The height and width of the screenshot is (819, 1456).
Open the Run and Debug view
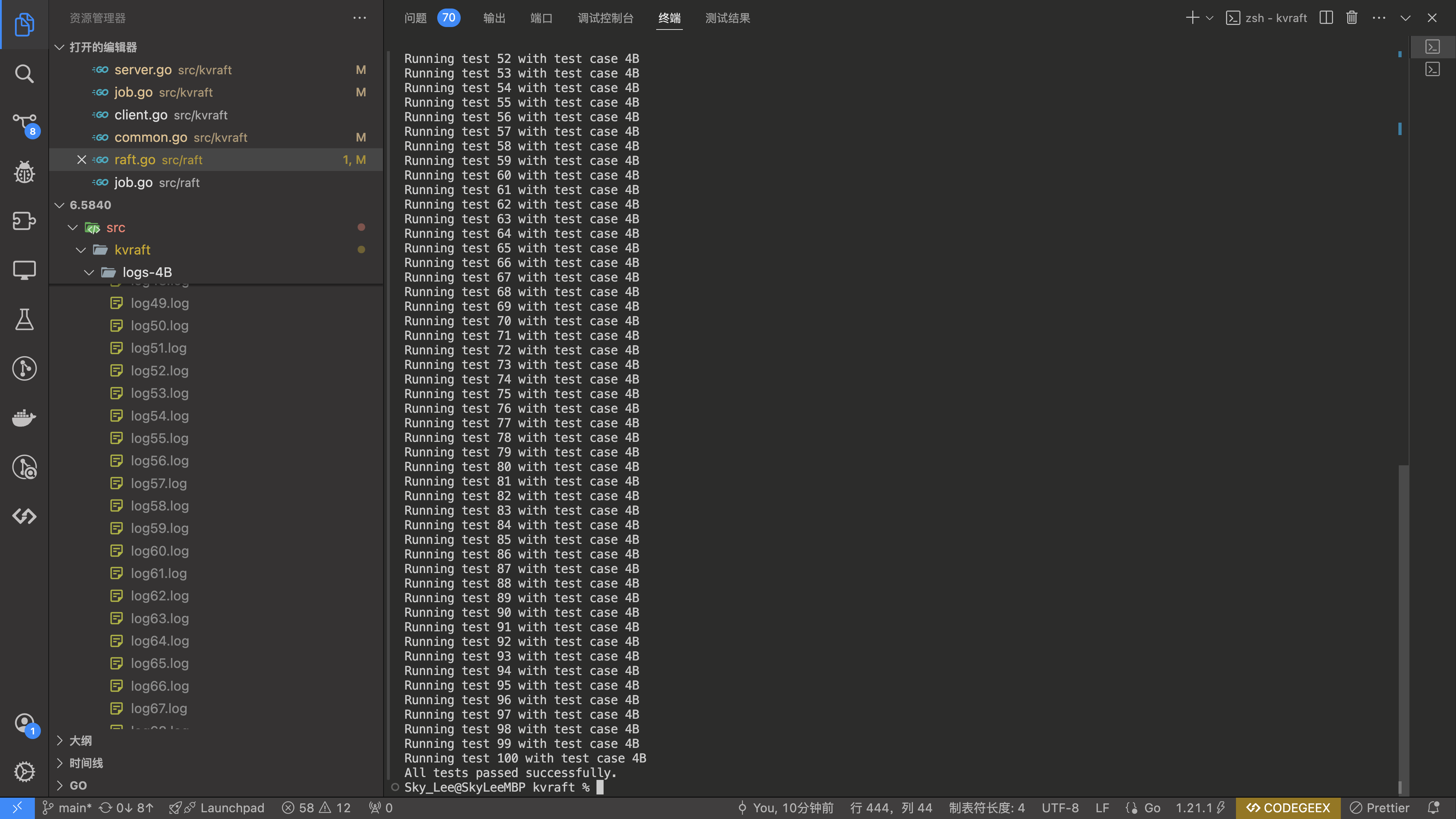click(24, 172)
